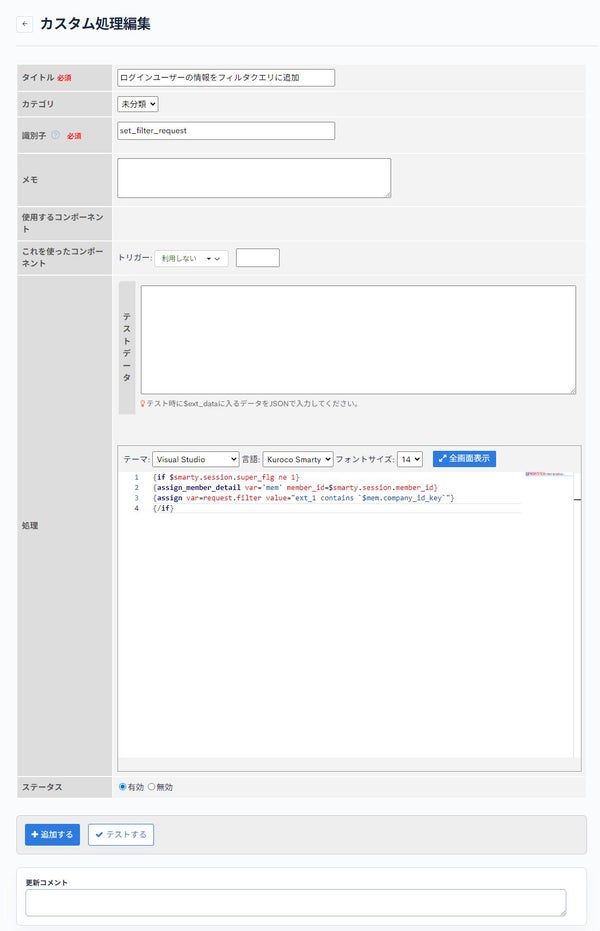Screen dimensions: 600x931
Task: Click the 識別子 field with set_filter_request
Action: point(226,131)
